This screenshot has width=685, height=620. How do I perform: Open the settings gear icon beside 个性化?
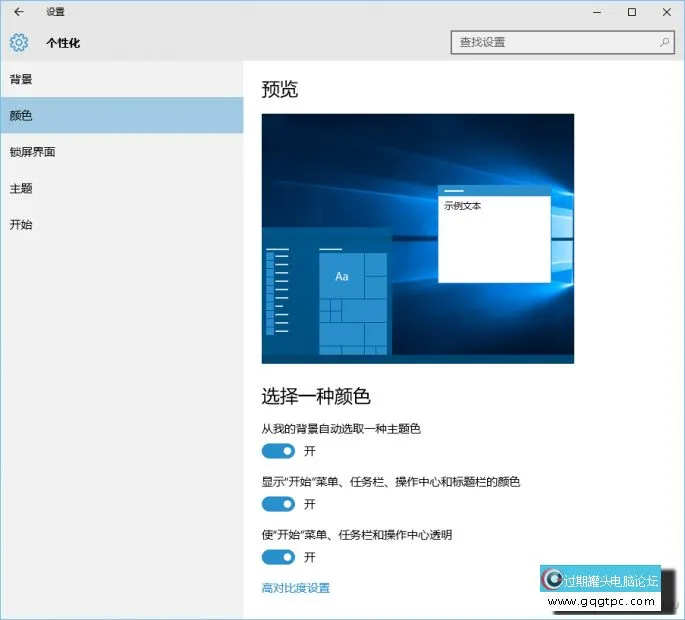(19, 42)
